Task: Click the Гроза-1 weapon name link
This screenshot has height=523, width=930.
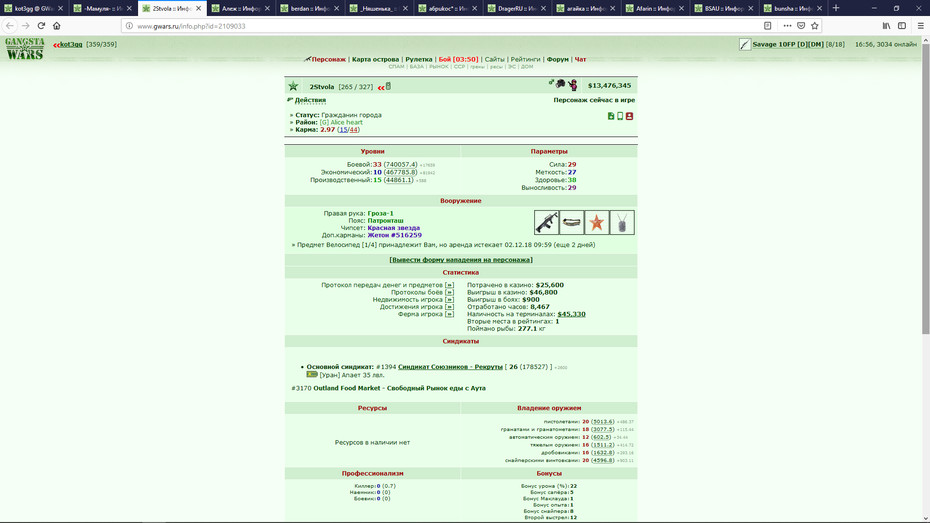Action: (380, 213)
